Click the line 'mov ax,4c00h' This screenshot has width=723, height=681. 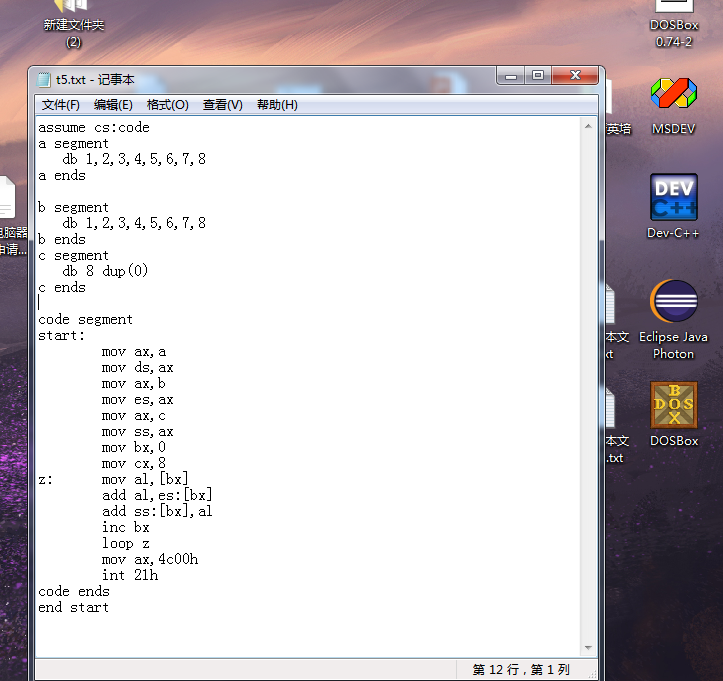click(150, 559)
